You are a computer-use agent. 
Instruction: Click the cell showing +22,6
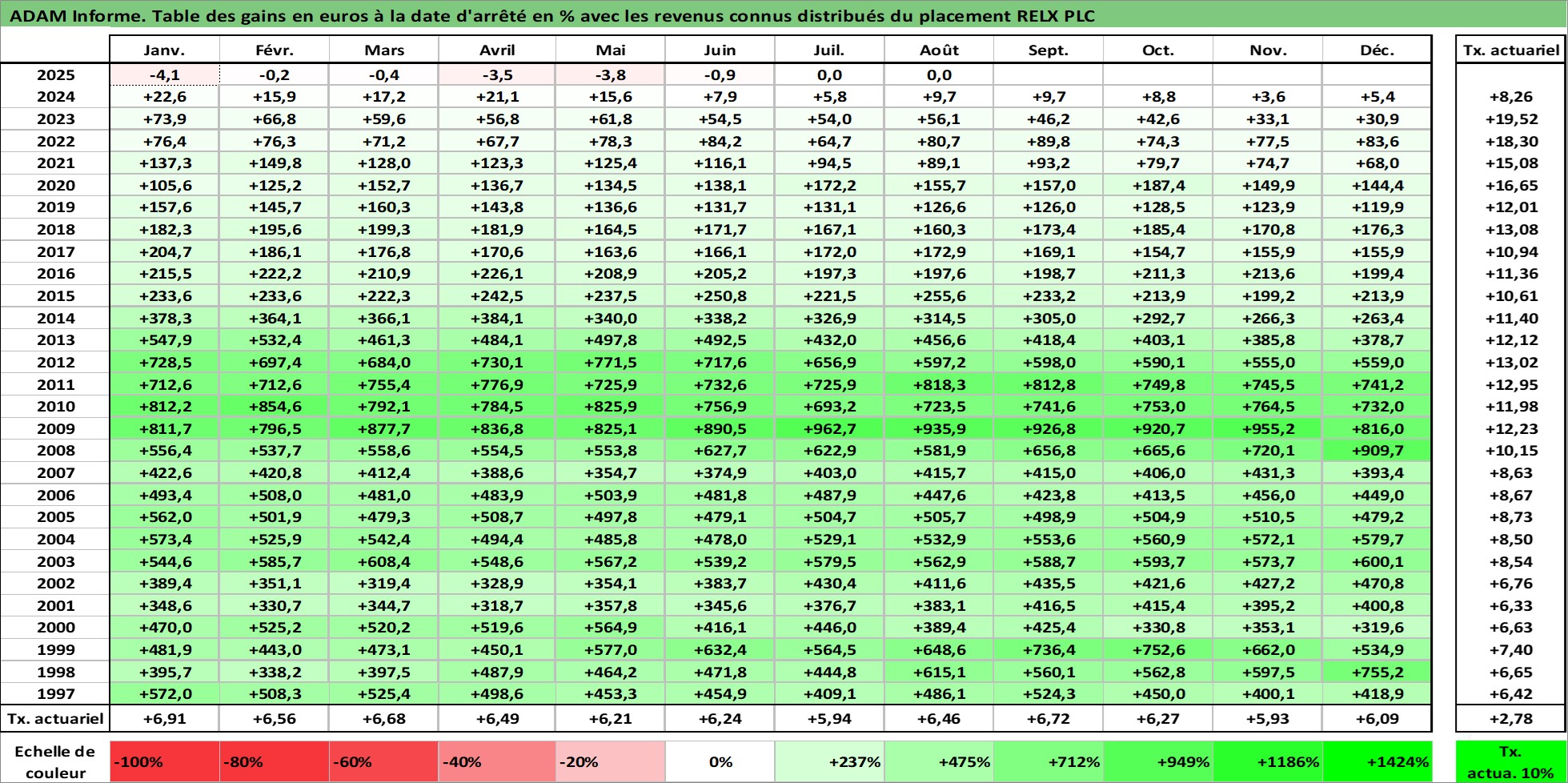(164, 96)
